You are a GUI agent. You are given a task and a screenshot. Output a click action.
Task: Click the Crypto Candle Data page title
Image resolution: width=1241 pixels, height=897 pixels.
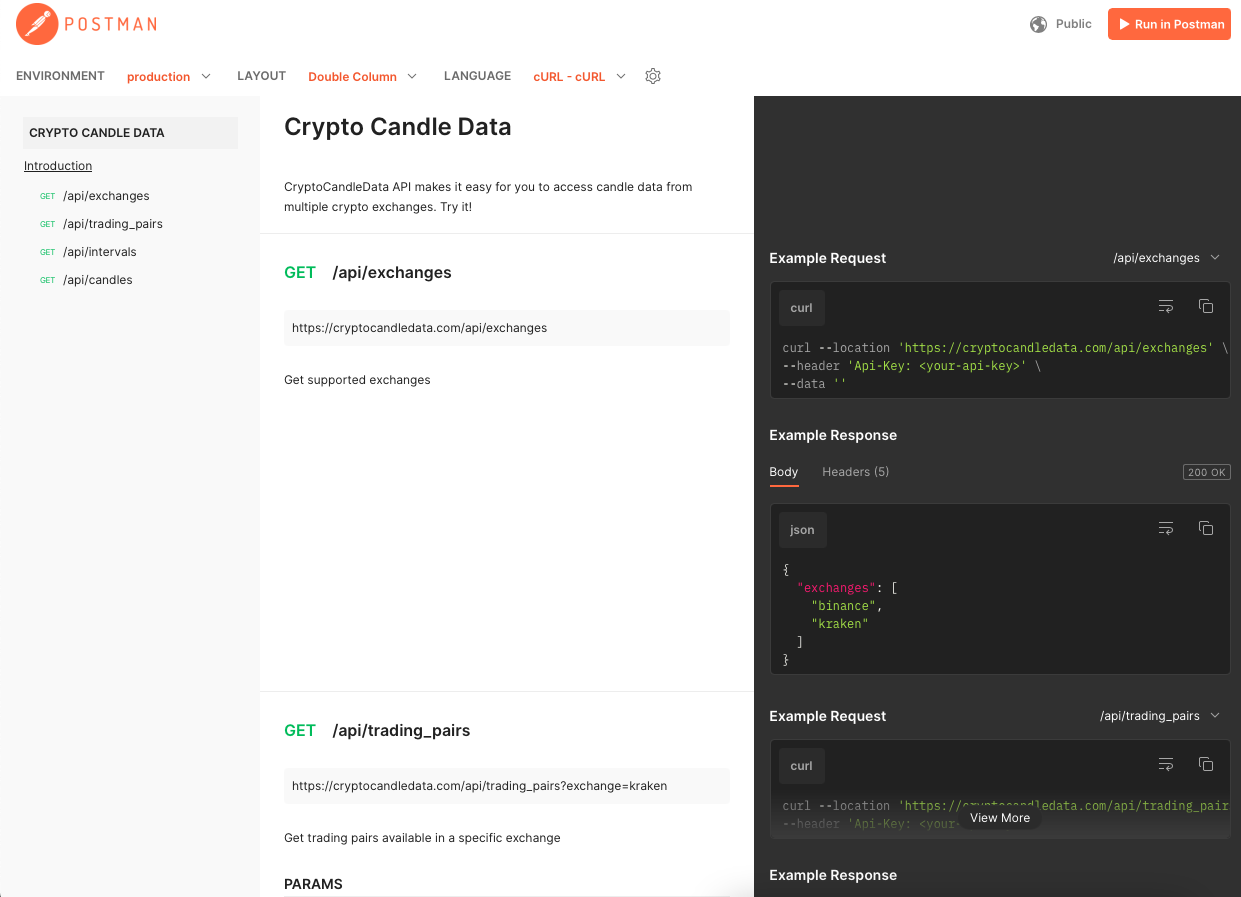398,127
